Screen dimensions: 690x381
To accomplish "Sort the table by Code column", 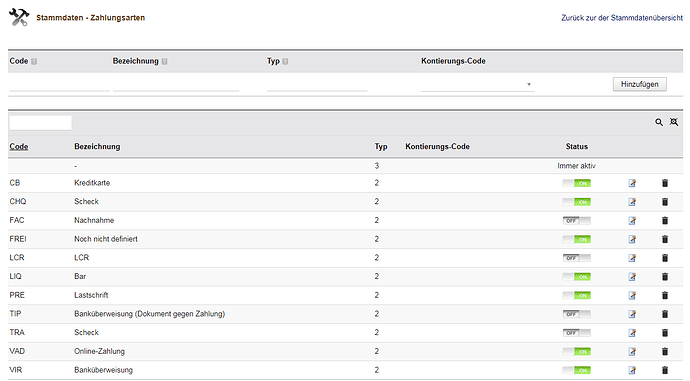I will (18, 147).
